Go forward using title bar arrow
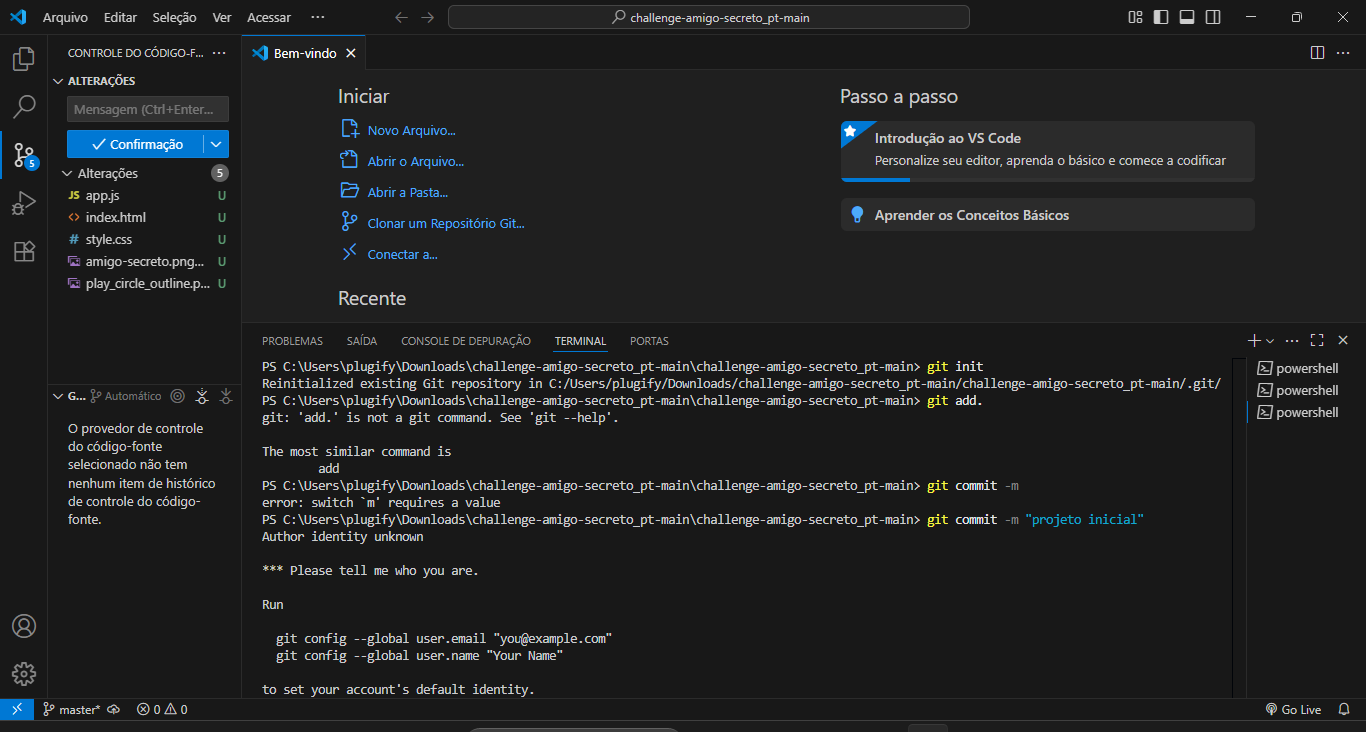Image resolution: width=1366 pixels, height=732 pixels. [428, 17]
